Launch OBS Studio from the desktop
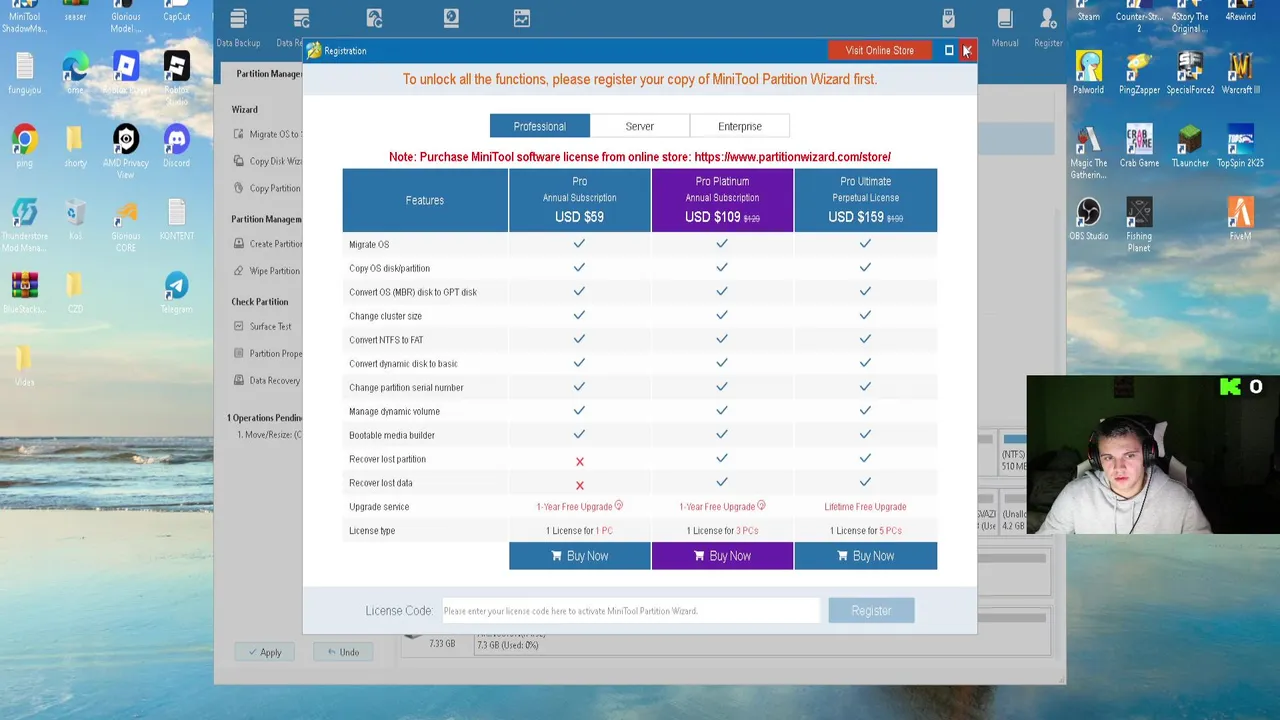The image size is (1280, 720). tap(1089, 219)
